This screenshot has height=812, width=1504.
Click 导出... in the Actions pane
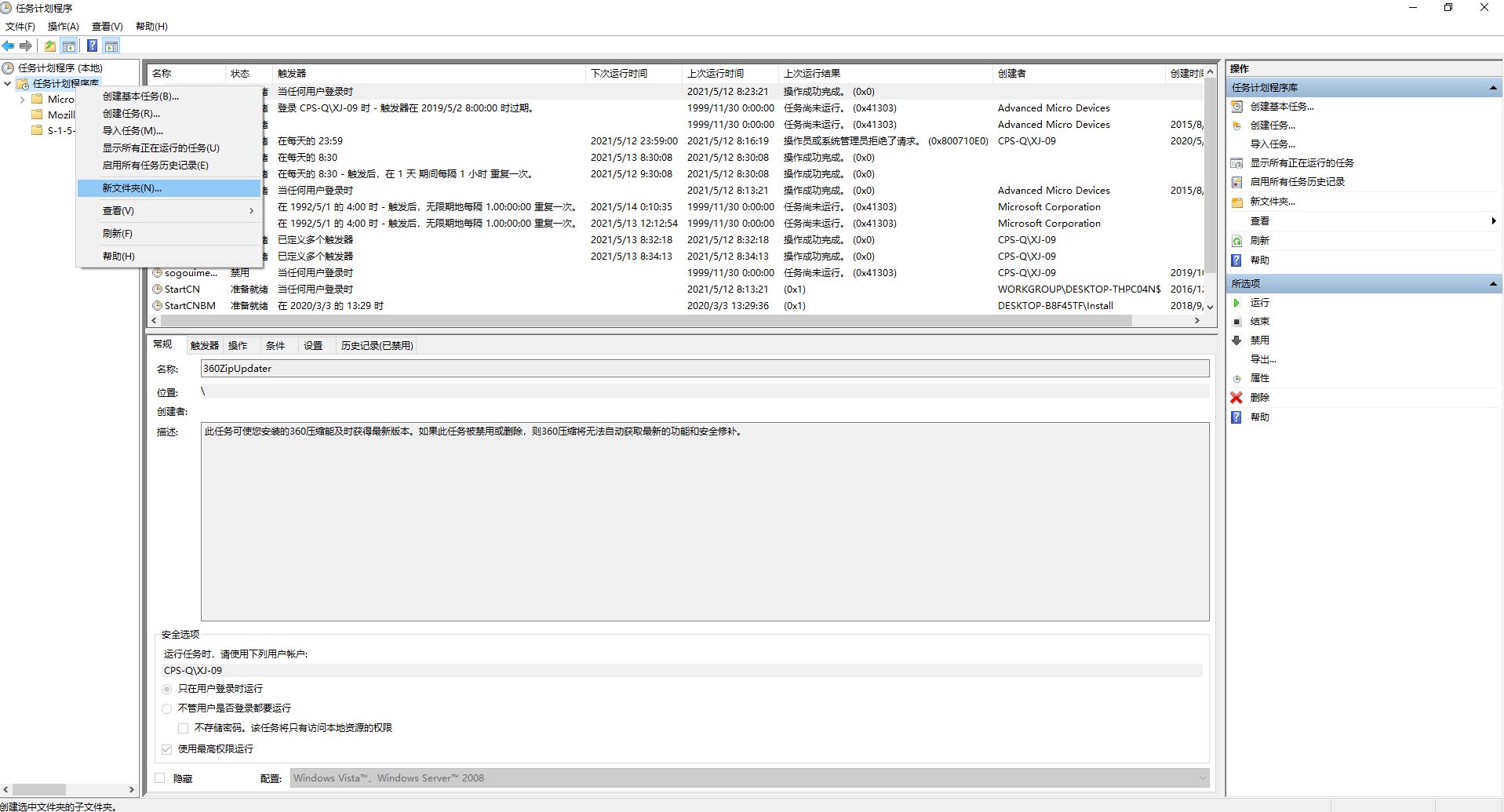click(x=1262, y=359)
